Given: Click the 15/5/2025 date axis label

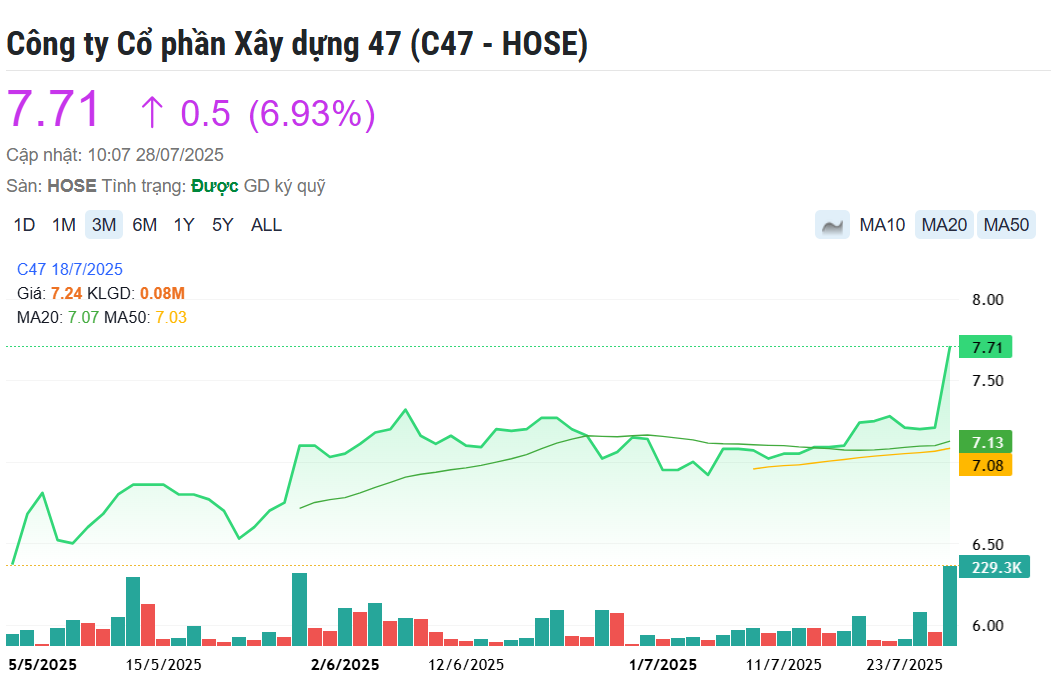Looking at the screenshot, I should (164, 665).
